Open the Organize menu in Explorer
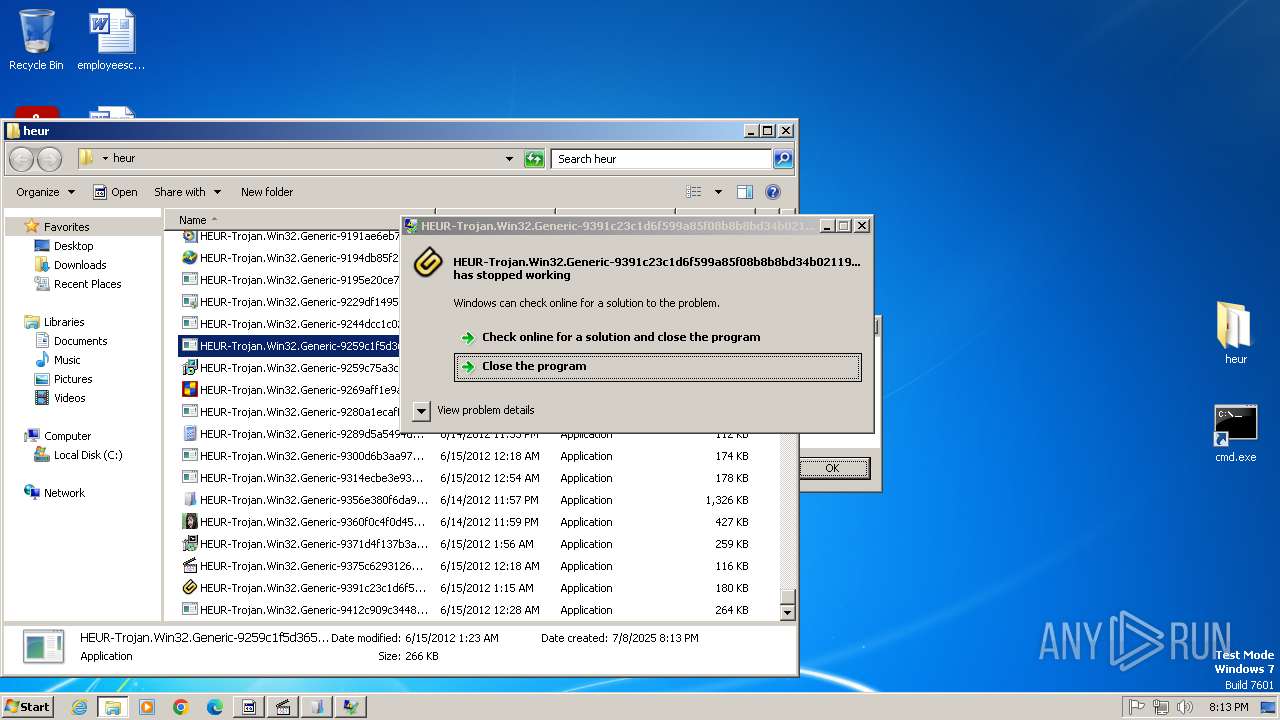The image size is (1280, 720). 45,192
